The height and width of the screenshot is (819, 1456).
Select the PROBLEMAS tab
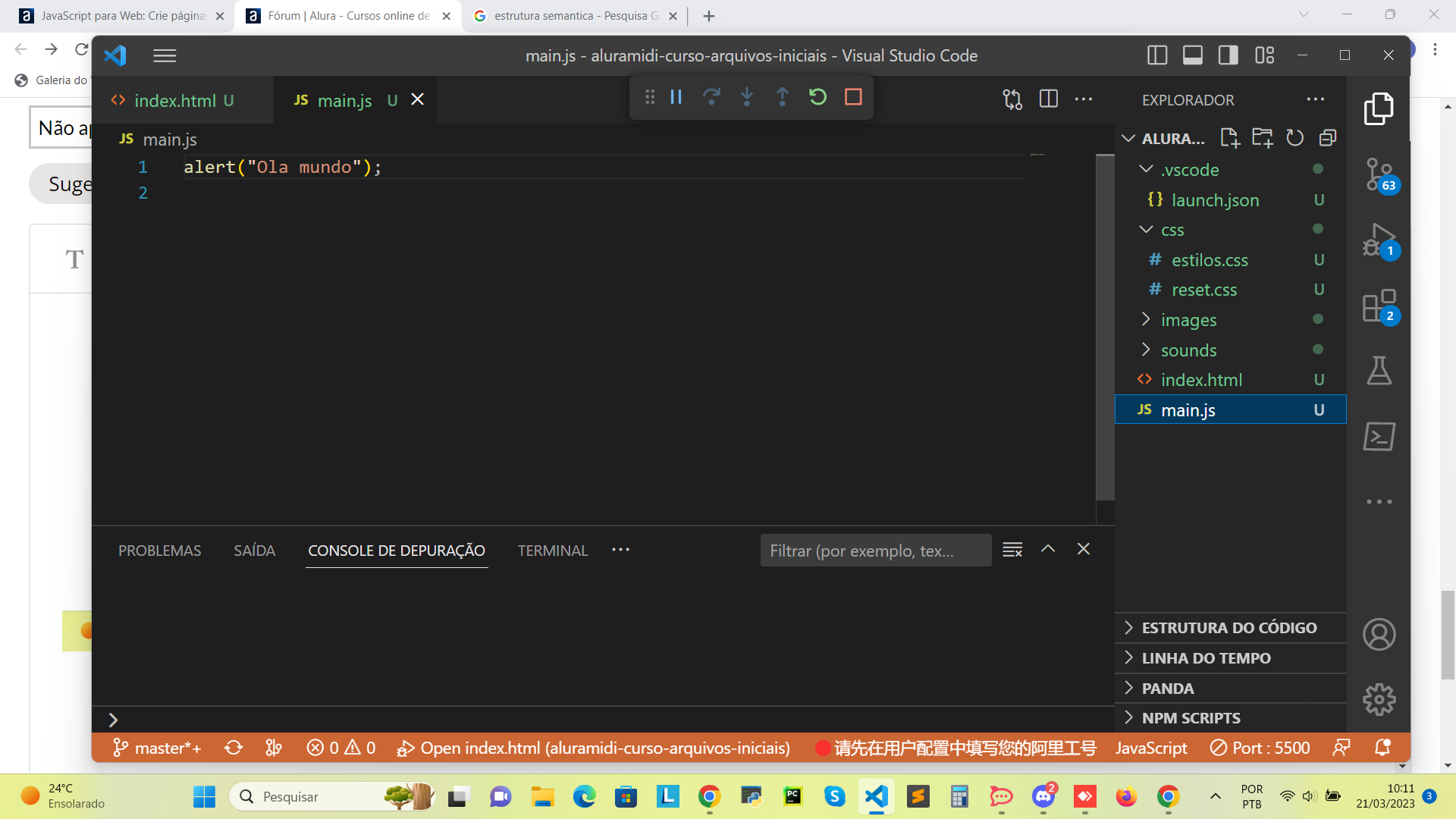pyautogui.click(x=160, y=550)
